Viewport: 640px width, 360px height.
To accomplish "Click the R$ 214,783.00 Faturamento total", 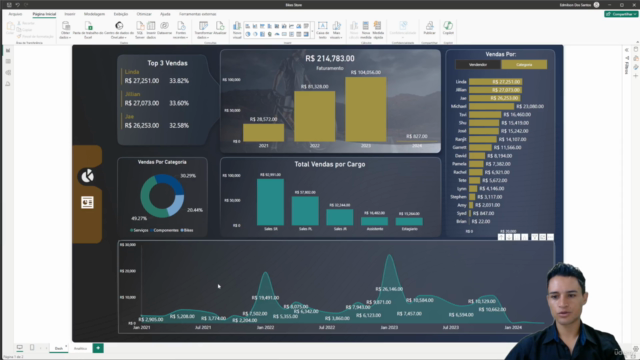I will click(330, 58).
